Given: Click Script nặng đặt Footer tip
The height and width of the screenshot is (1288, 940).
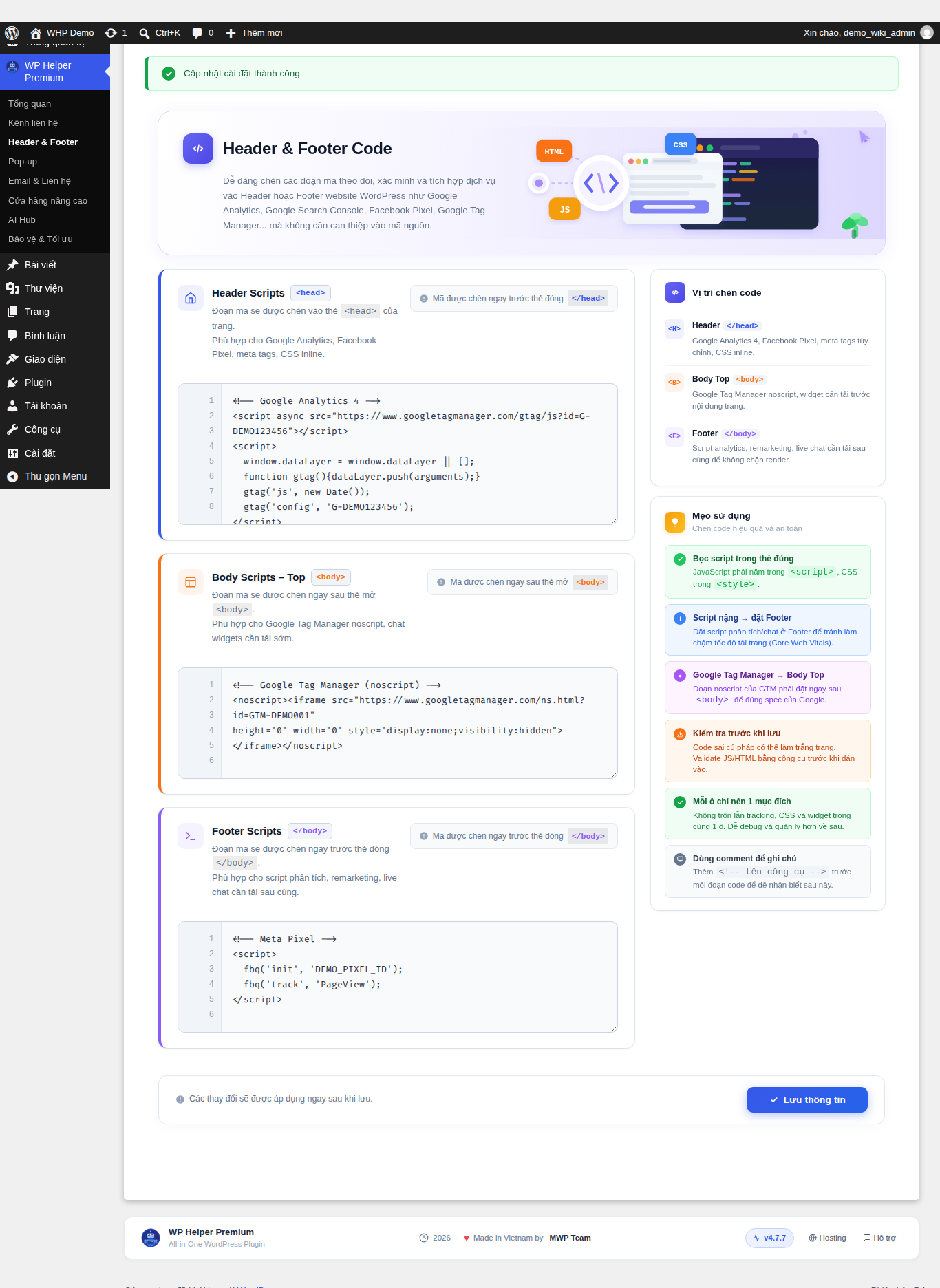Looking at the screenshot, I should [768, 630].
